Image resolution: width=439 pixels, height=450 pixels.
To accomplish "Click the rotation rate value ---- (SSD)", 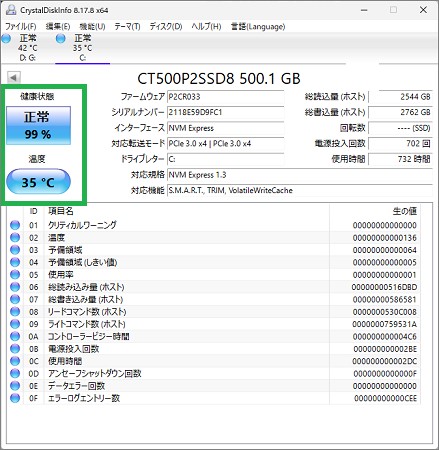I will click(400, 128).
